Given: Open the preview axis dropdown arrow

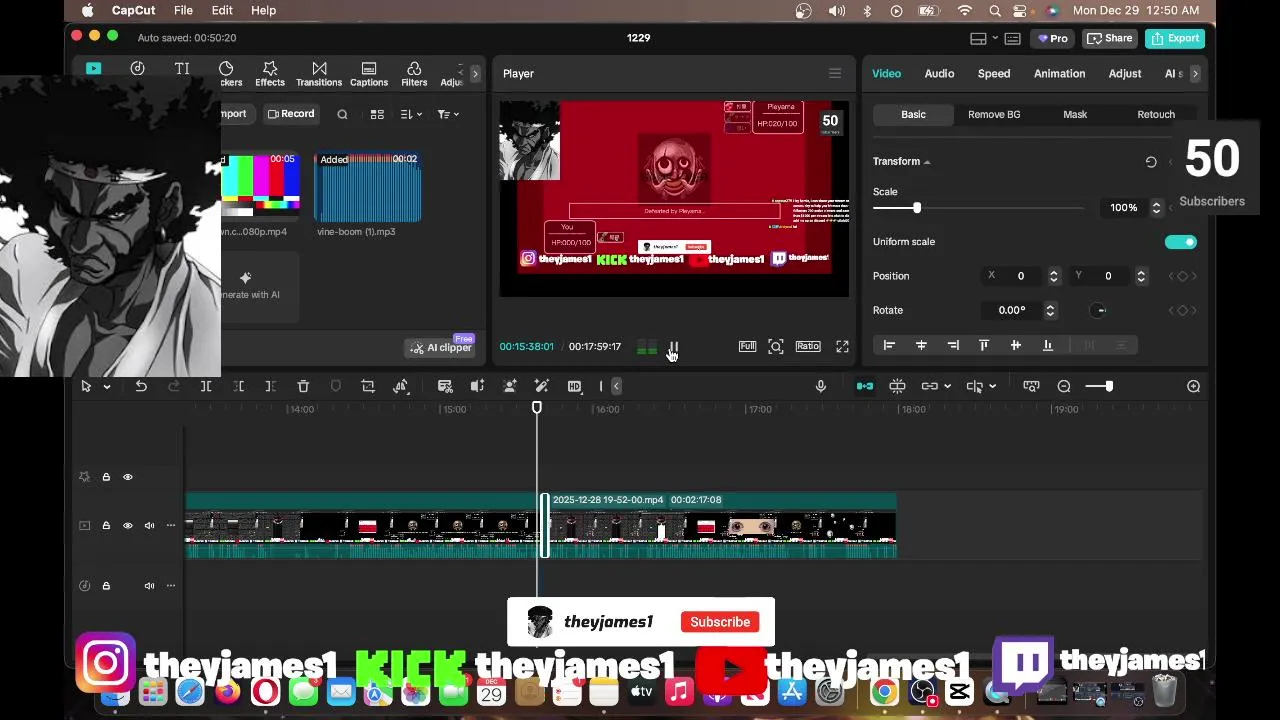Looking at the screenshot, I should (992, 387).
